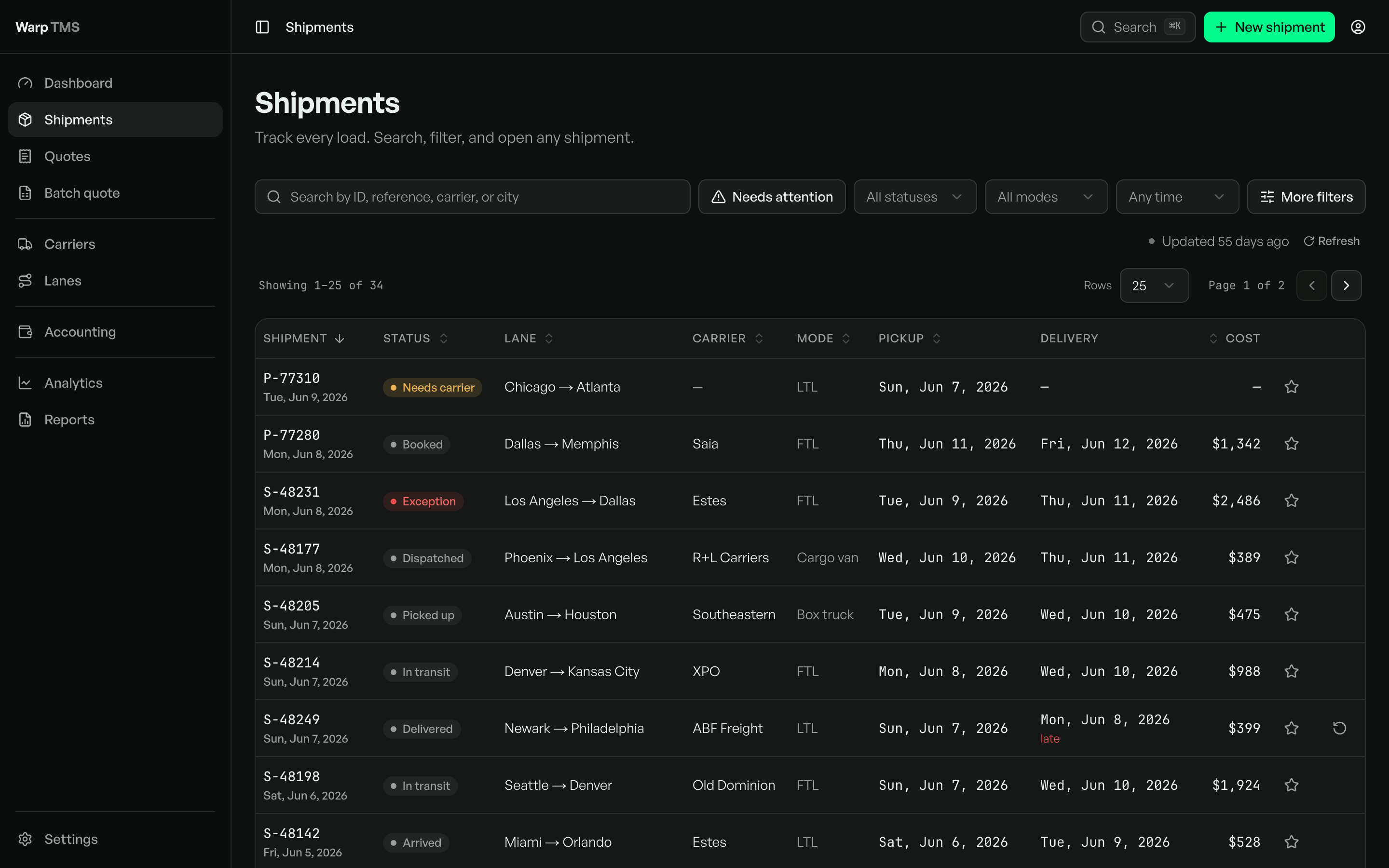Click the Quotes document icon

(x=25, y=156)
